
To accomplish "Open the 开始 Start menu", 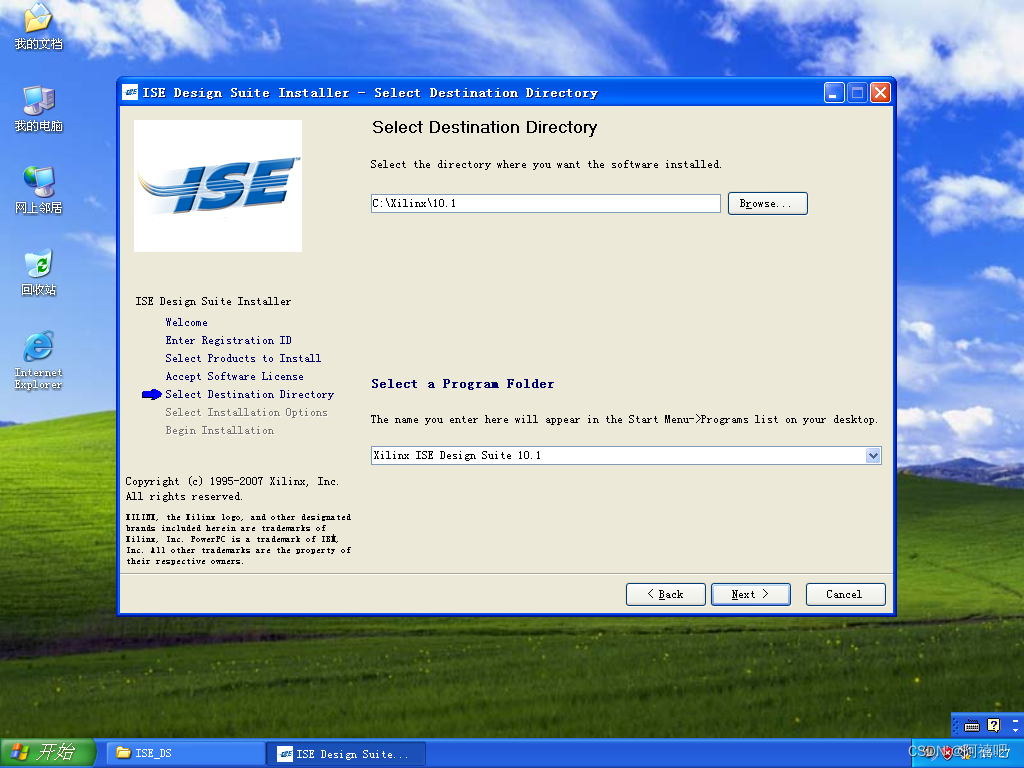I will 48,752.
